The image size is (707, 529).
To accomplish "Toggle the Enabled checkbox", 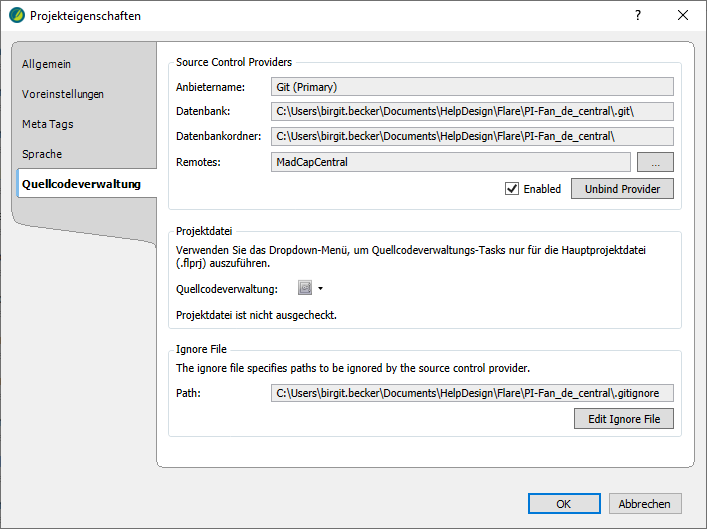I will 512,189.
